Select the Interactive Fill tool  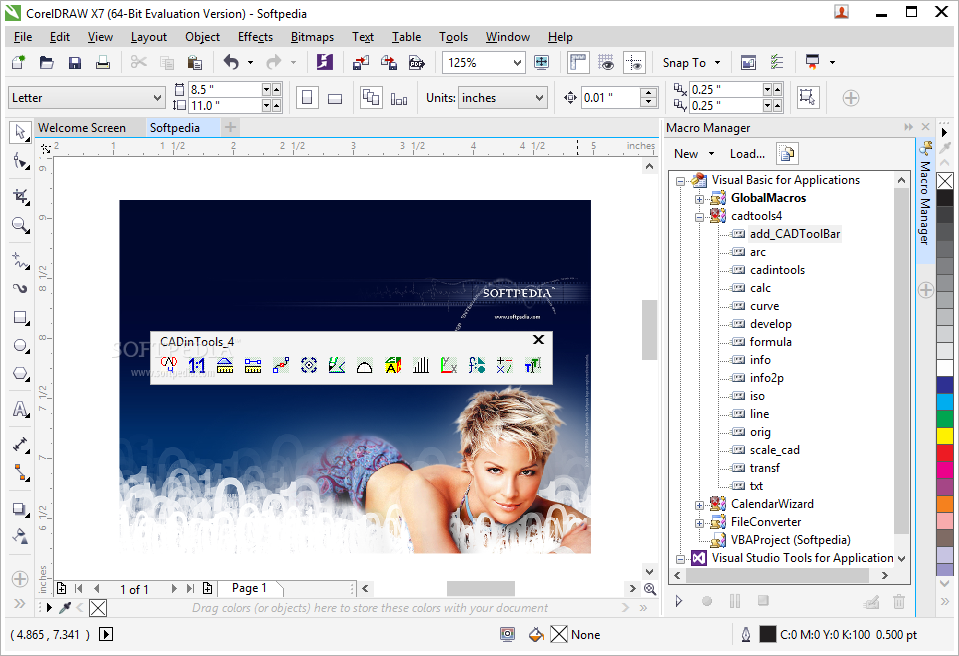click(20, 537)
